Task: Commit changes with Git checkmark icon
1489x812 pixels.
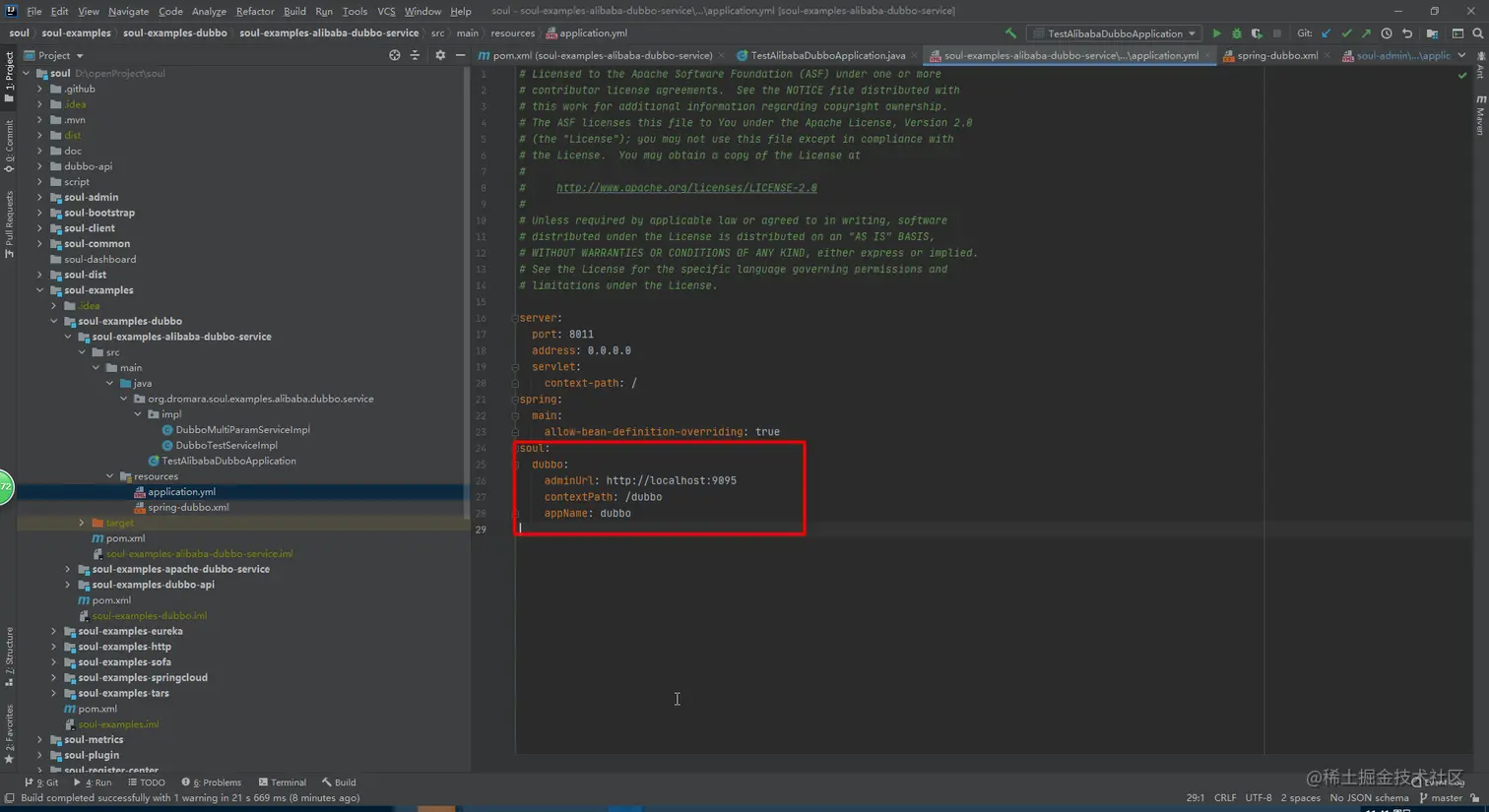Action: coord(1346,33)
